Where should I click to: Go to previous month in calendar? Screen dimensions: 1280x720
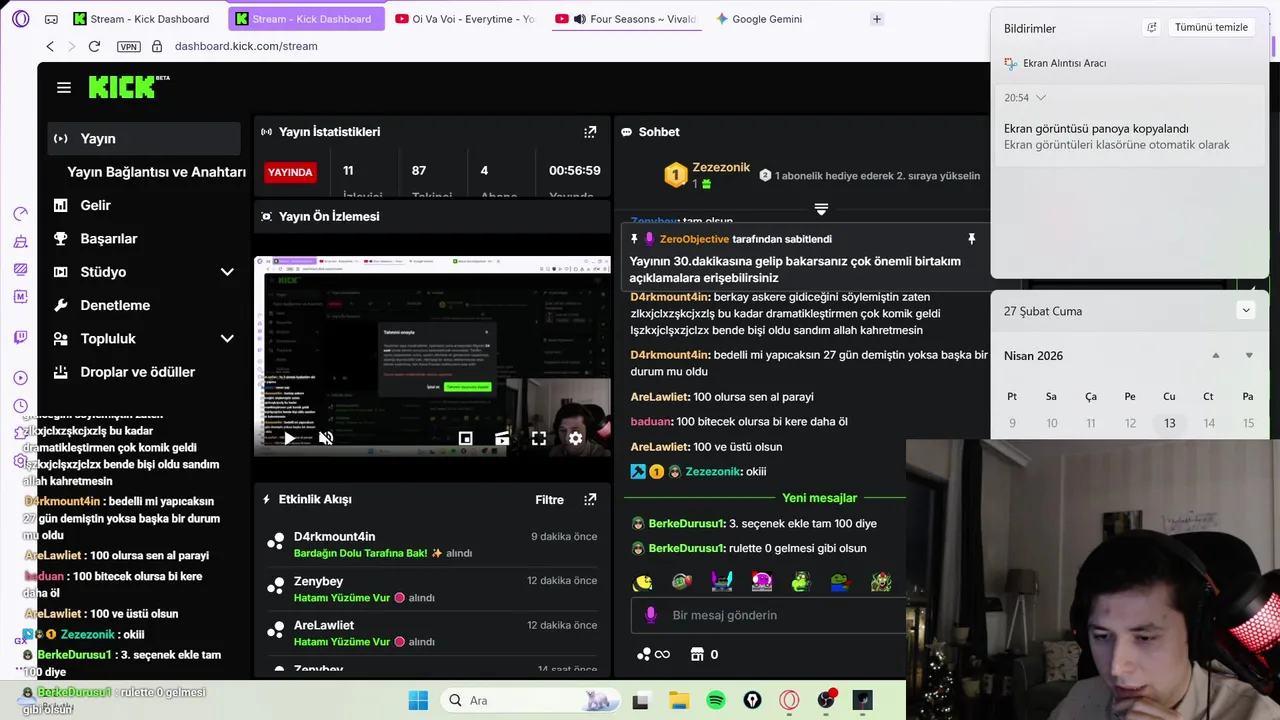pyautogui.click(x=1216, y=356)
